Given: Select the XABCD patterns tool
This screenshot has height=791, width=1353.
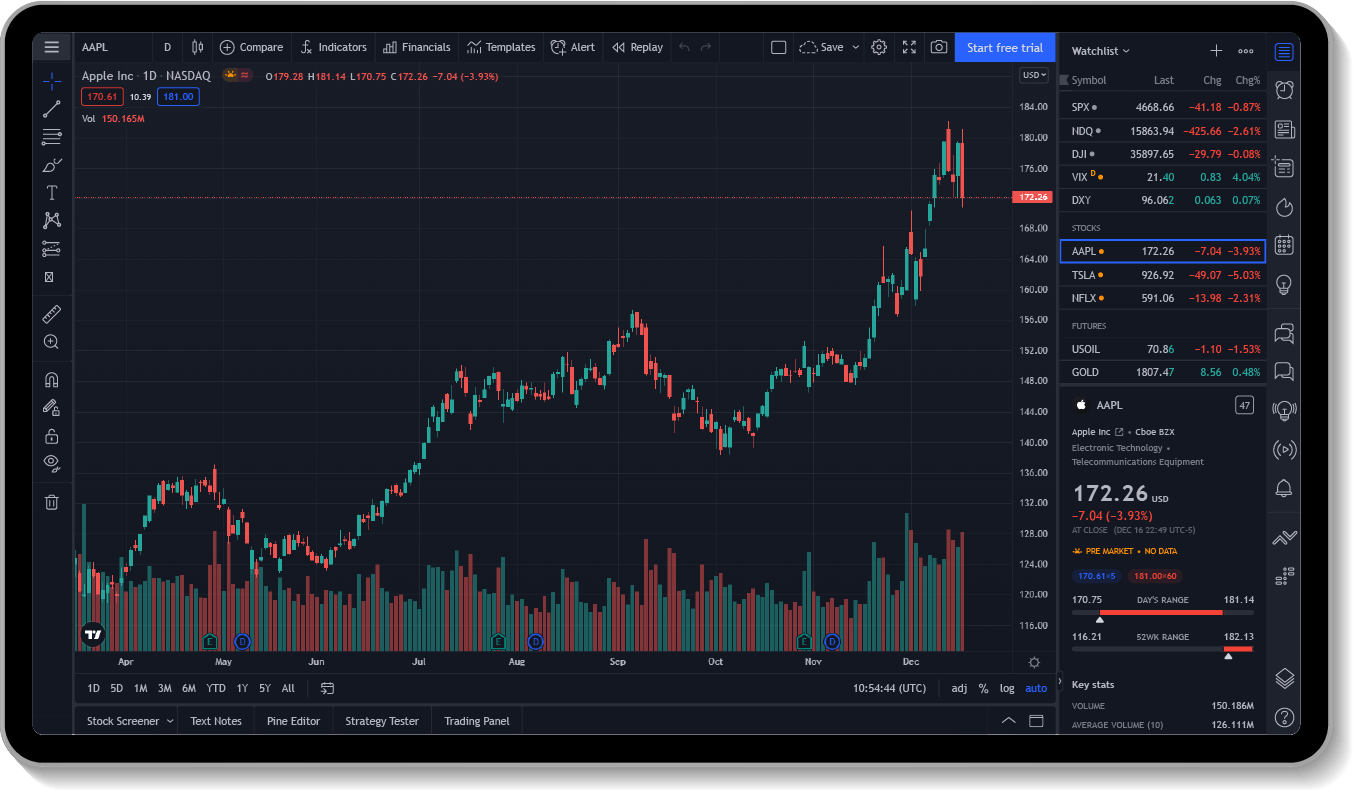Looking at the screenshot, I should 52,221.
